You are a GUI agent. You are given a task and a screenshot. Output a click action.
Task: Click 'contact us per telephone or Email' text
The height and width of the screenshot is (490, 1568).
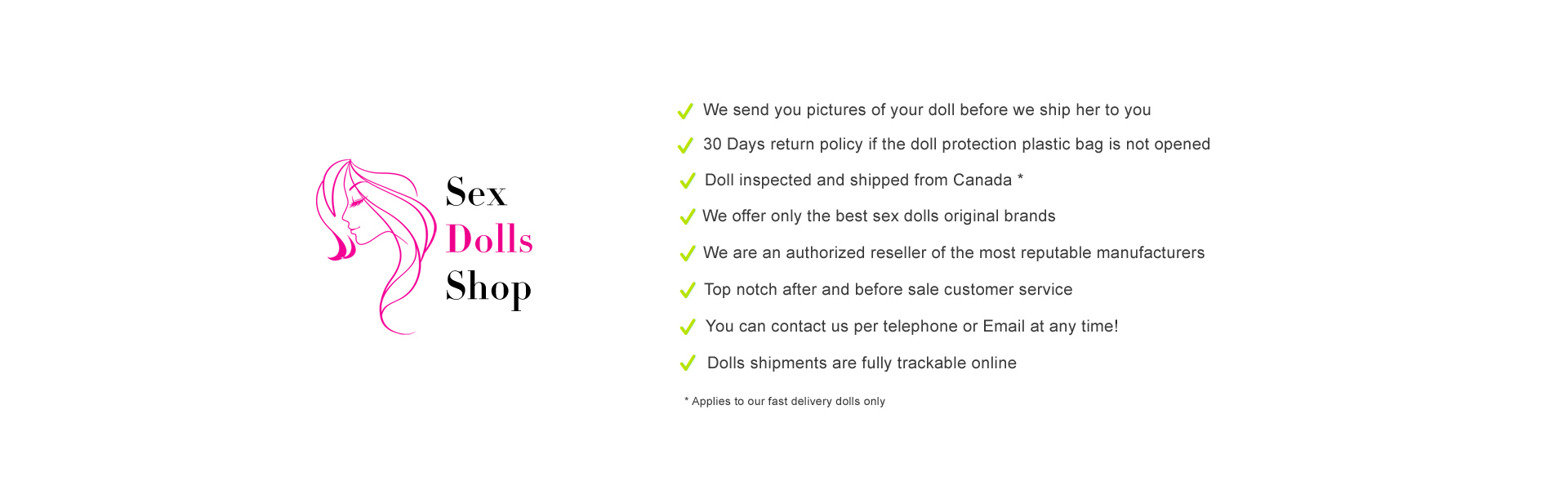click(911, 327)
